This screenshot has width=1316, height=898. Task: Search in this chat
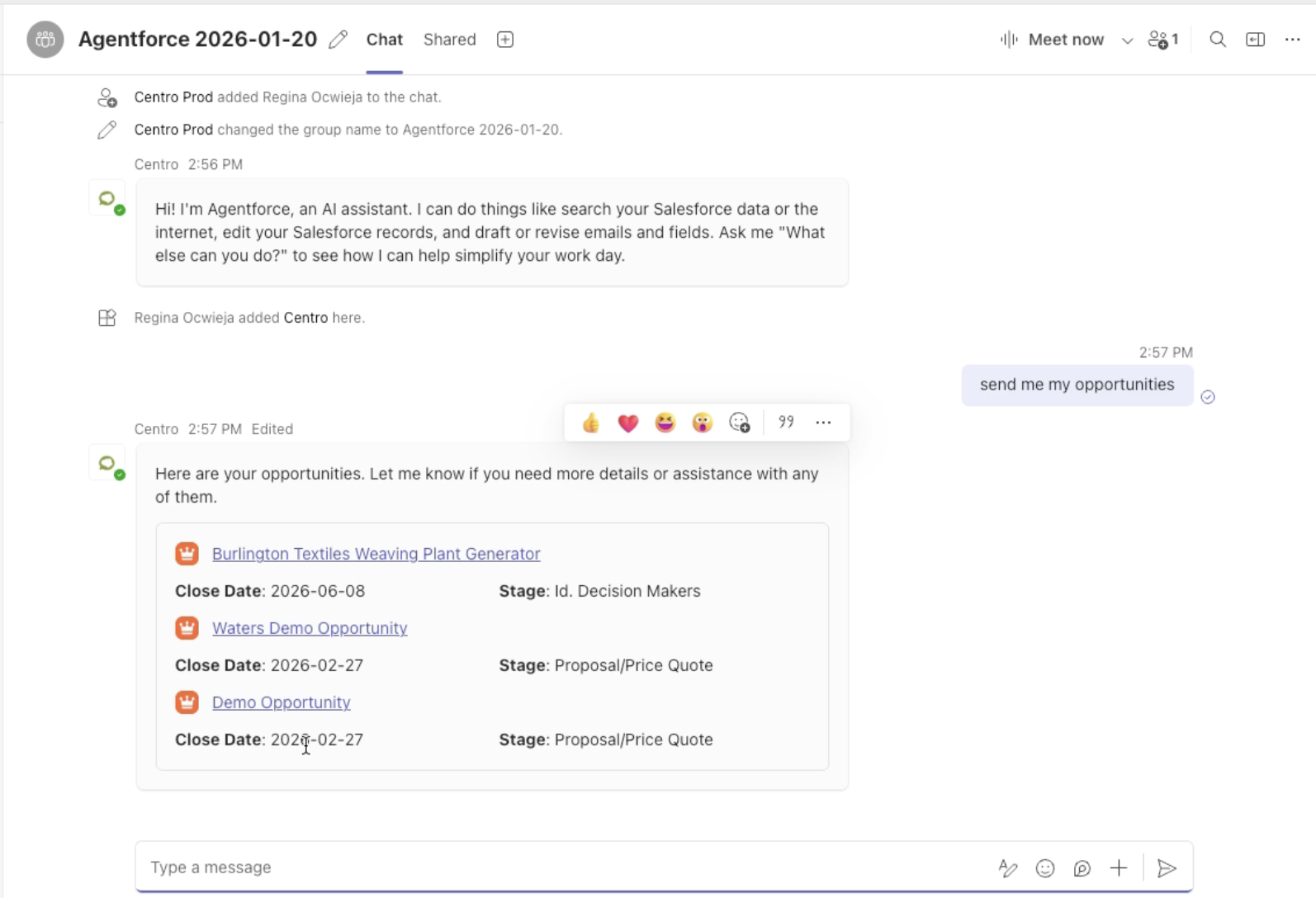pyautogui.click(x=1217, y=40)
